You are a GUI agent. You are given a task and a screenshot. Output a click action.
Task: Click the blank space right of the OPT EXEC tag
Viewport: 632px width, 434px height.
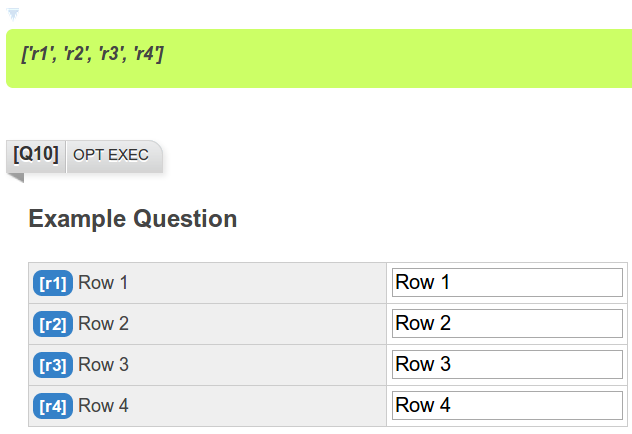pyautogui.click(x=395, y=157)
